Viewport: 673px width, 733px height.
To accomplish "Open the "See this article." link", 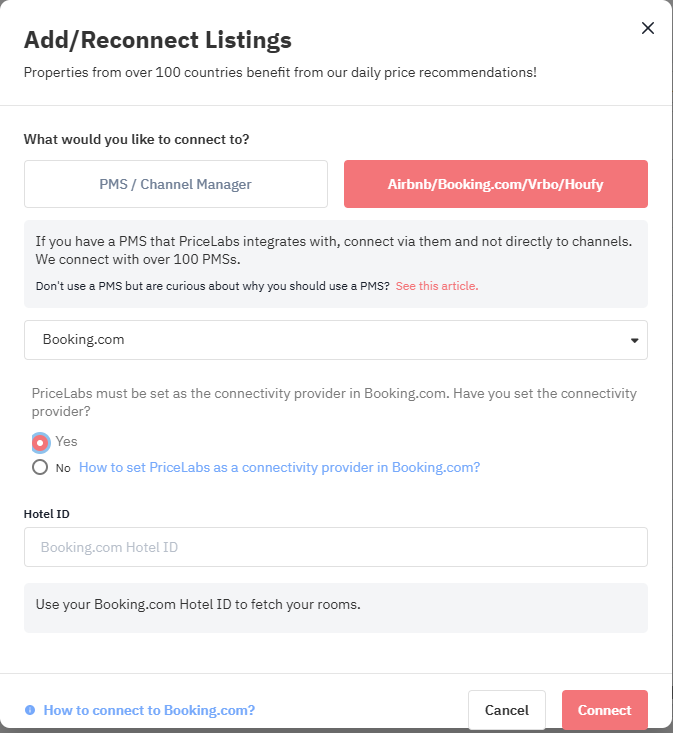I will click(x=437, y=286).
